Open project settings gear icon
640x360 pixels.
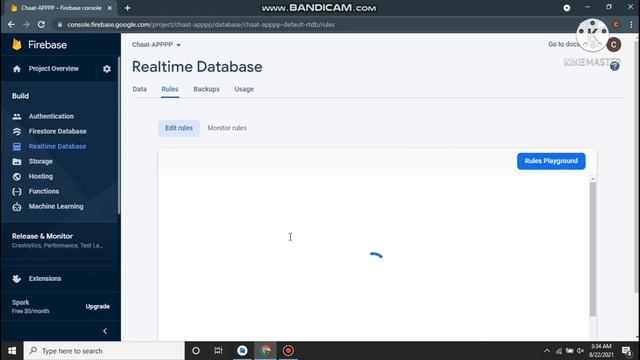point(107,69)
